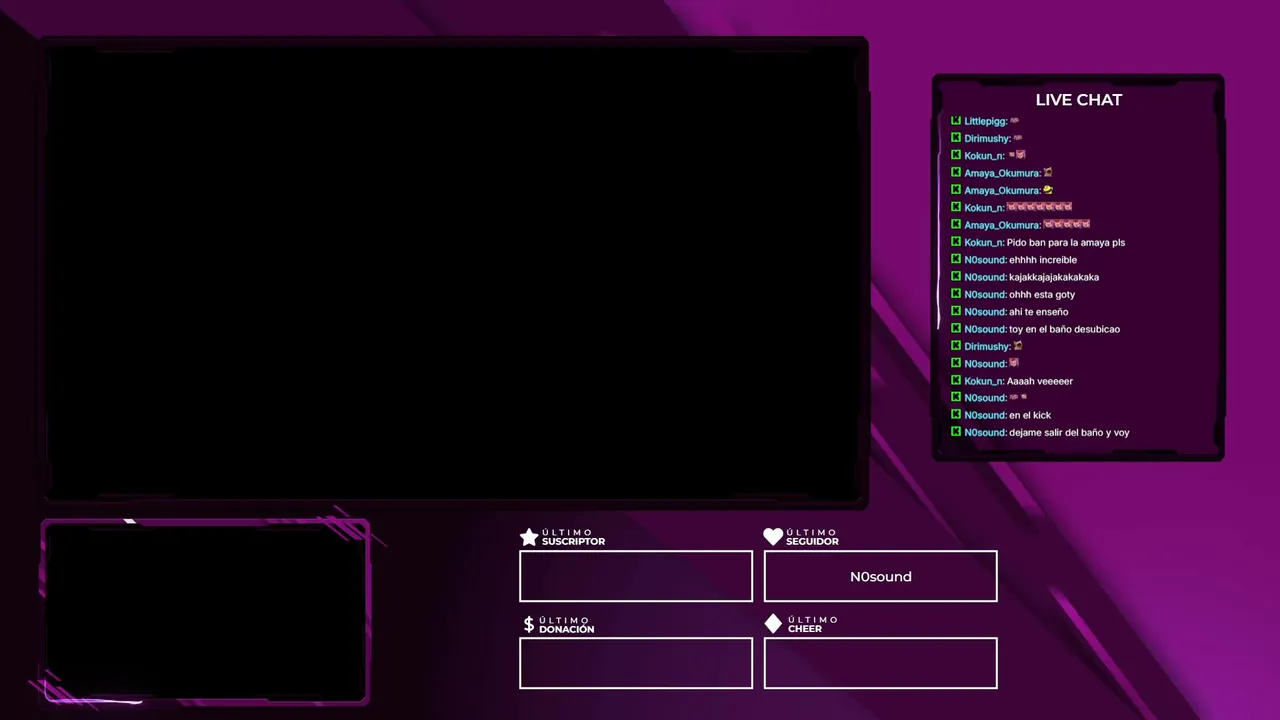Click the empty Último Donación box
1280x720 pixels.
pos(636,663)
